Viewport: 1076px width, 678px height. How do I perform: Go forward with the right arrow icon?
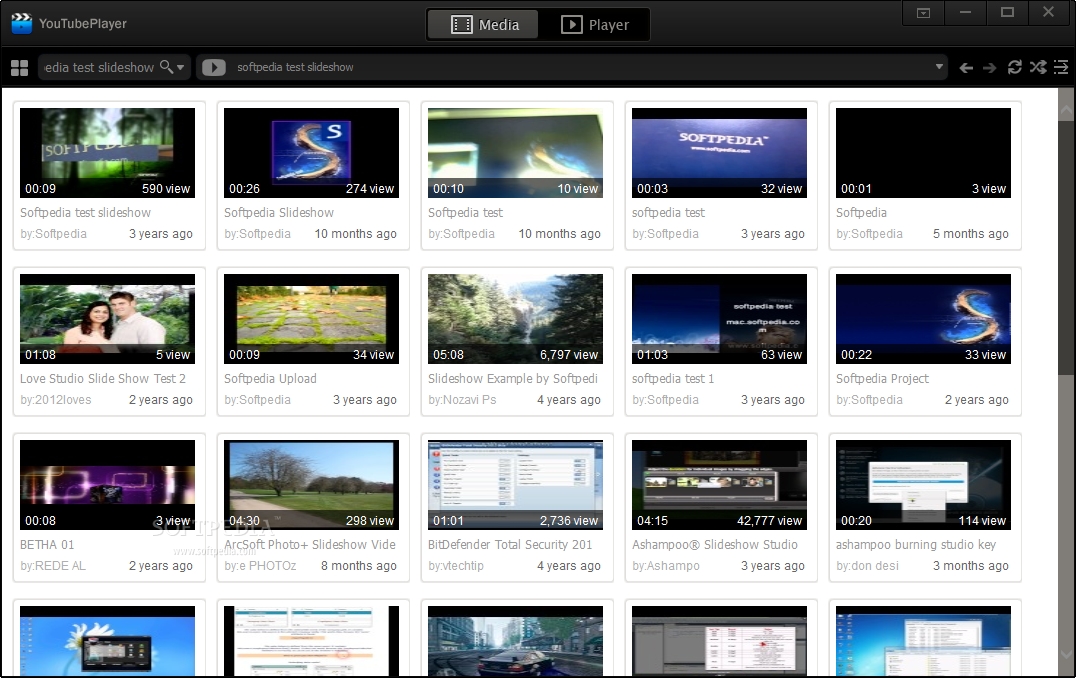(990, 67)
